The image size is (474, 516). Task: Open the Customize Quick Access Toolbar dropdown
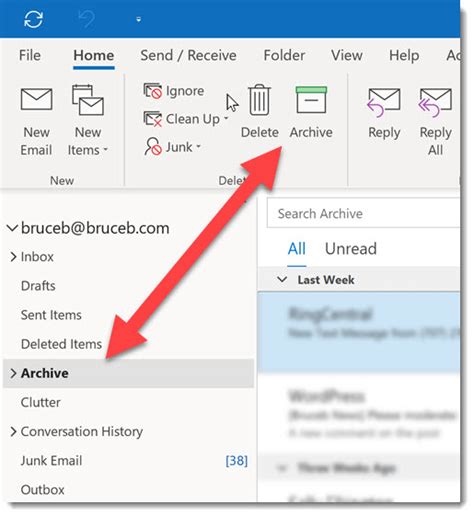(x=139, y=20)
